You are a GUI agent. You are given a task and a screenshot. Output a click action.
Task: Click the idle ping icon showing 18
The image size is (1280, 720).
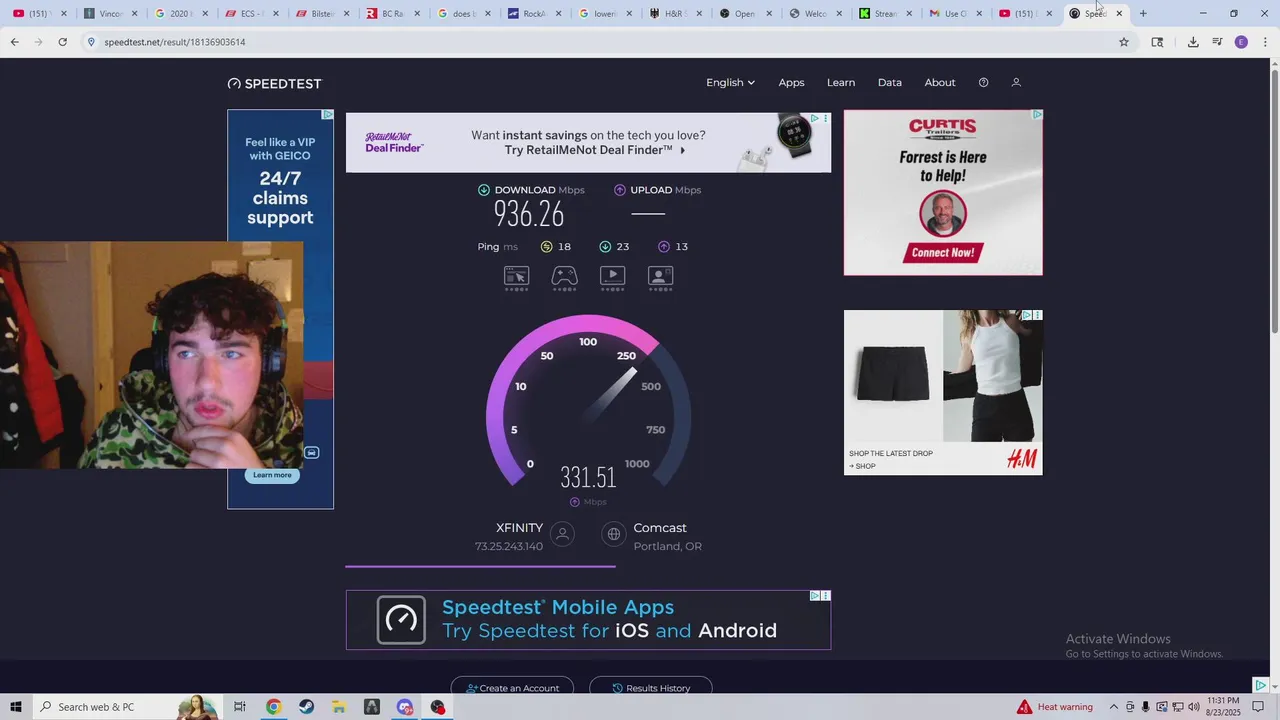(546, 247)
